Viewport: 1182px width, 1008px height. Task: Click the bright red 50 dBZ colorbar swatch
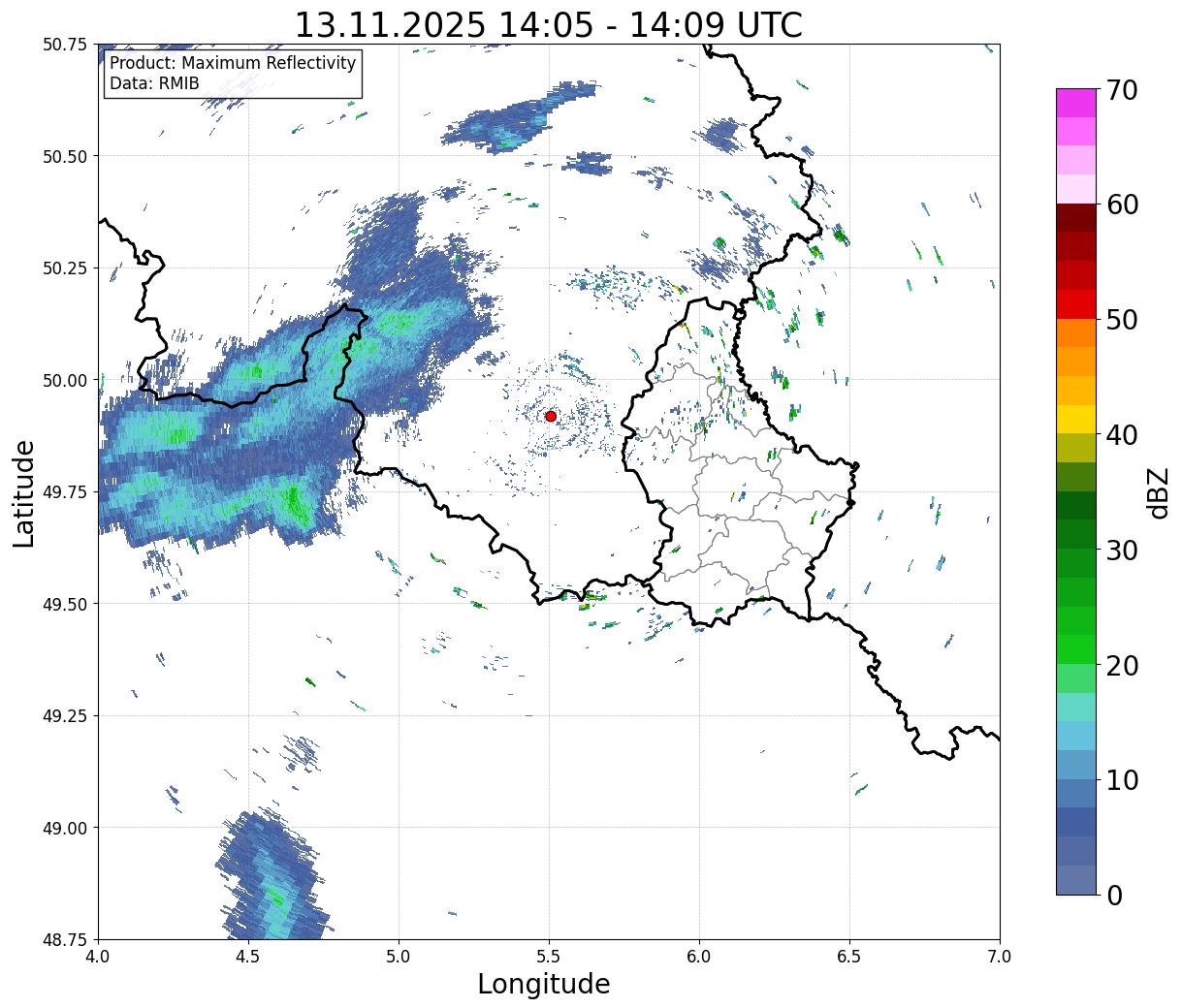1076,304
